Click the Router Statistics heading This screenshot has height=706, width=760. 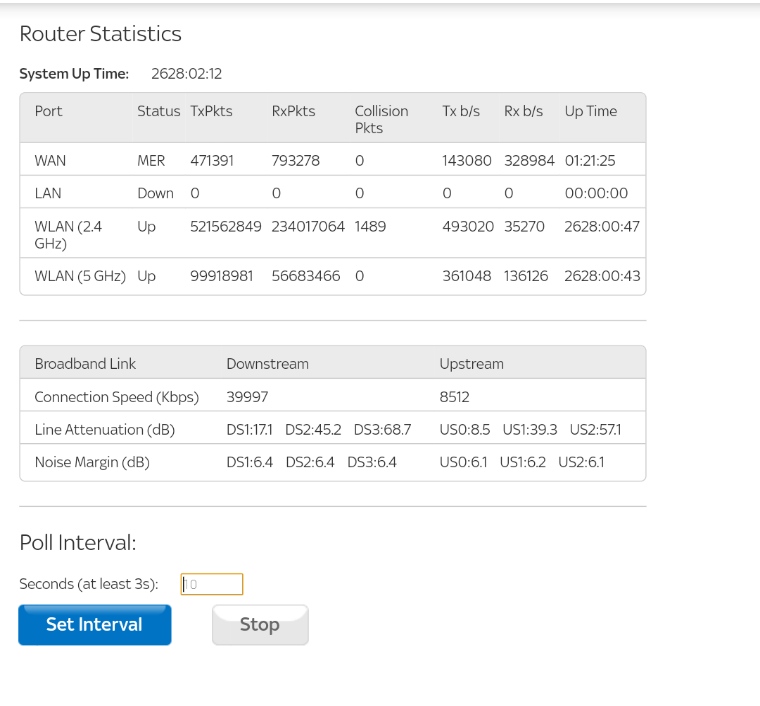[x=100, y=34]
